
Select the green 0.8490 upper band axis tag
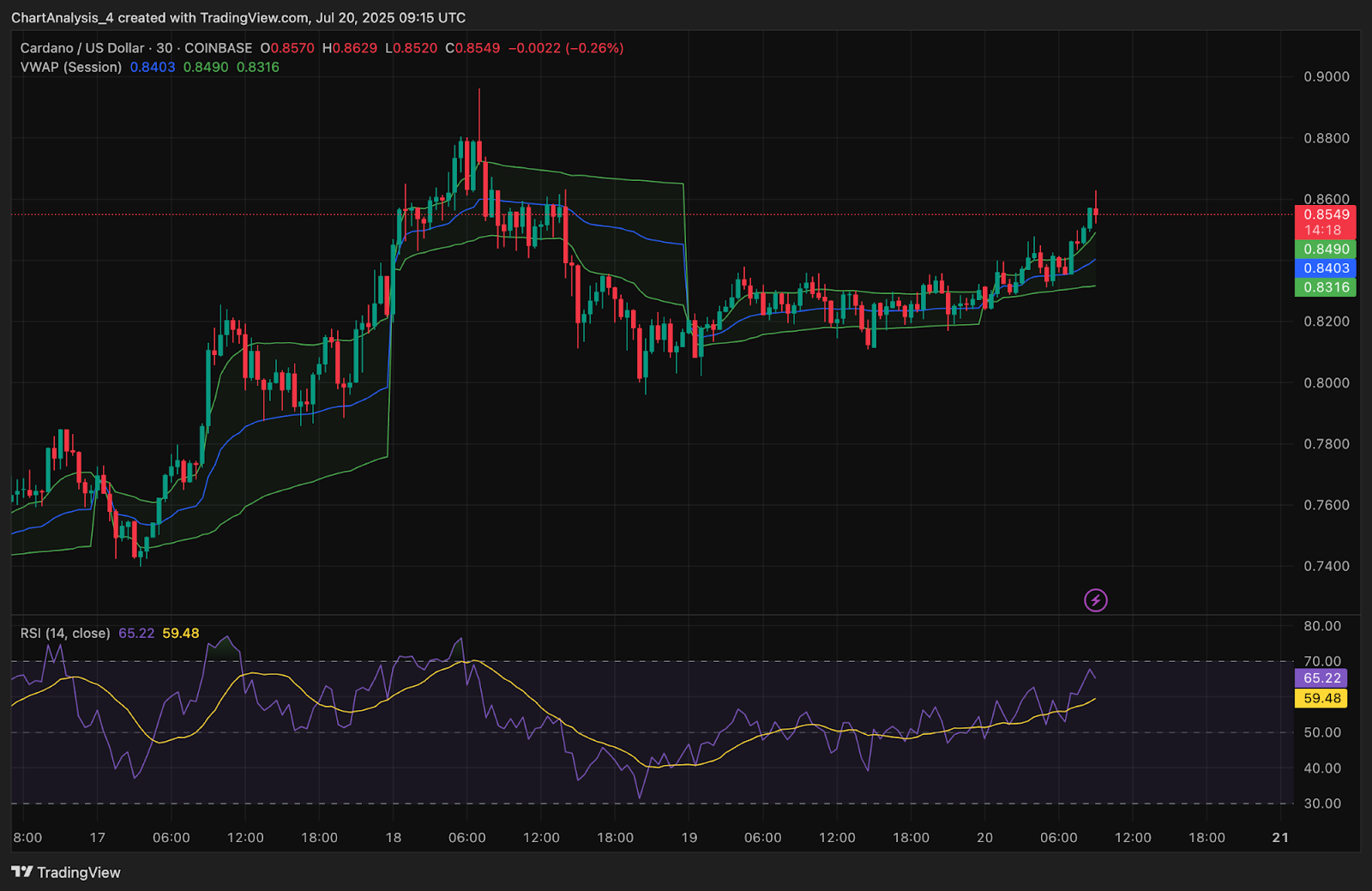(1325, 250)
